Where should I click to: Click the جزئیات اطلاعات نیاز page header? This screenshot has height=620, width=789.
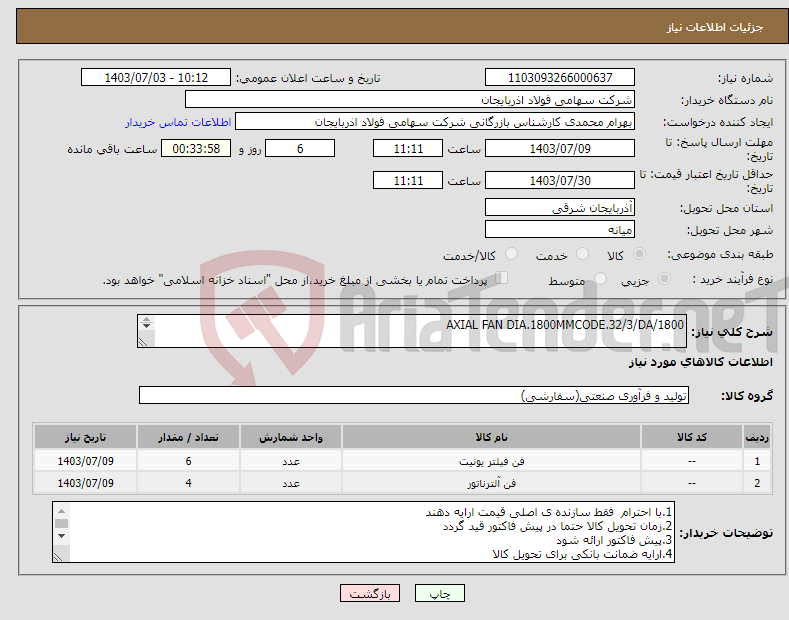715,27
